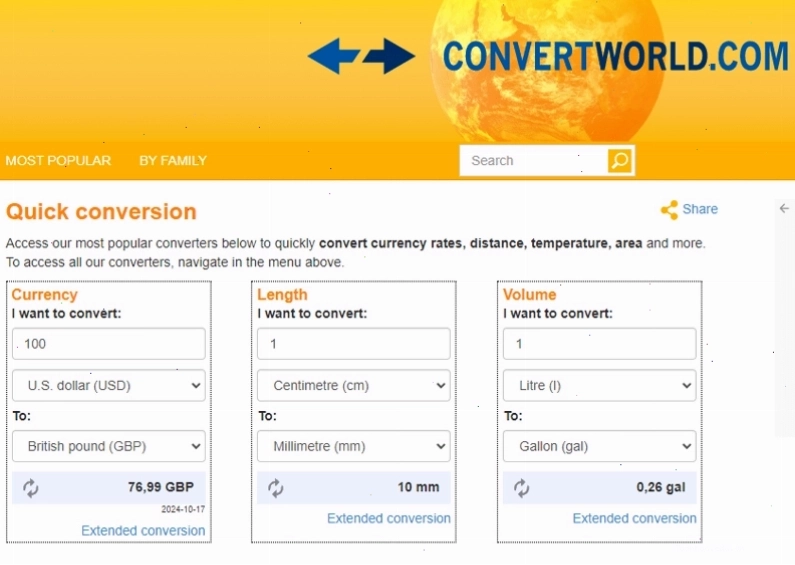Click the Length swap refresh icon
Screen dimensions: 795x565
pyautogui.click(x=276, y=488)
